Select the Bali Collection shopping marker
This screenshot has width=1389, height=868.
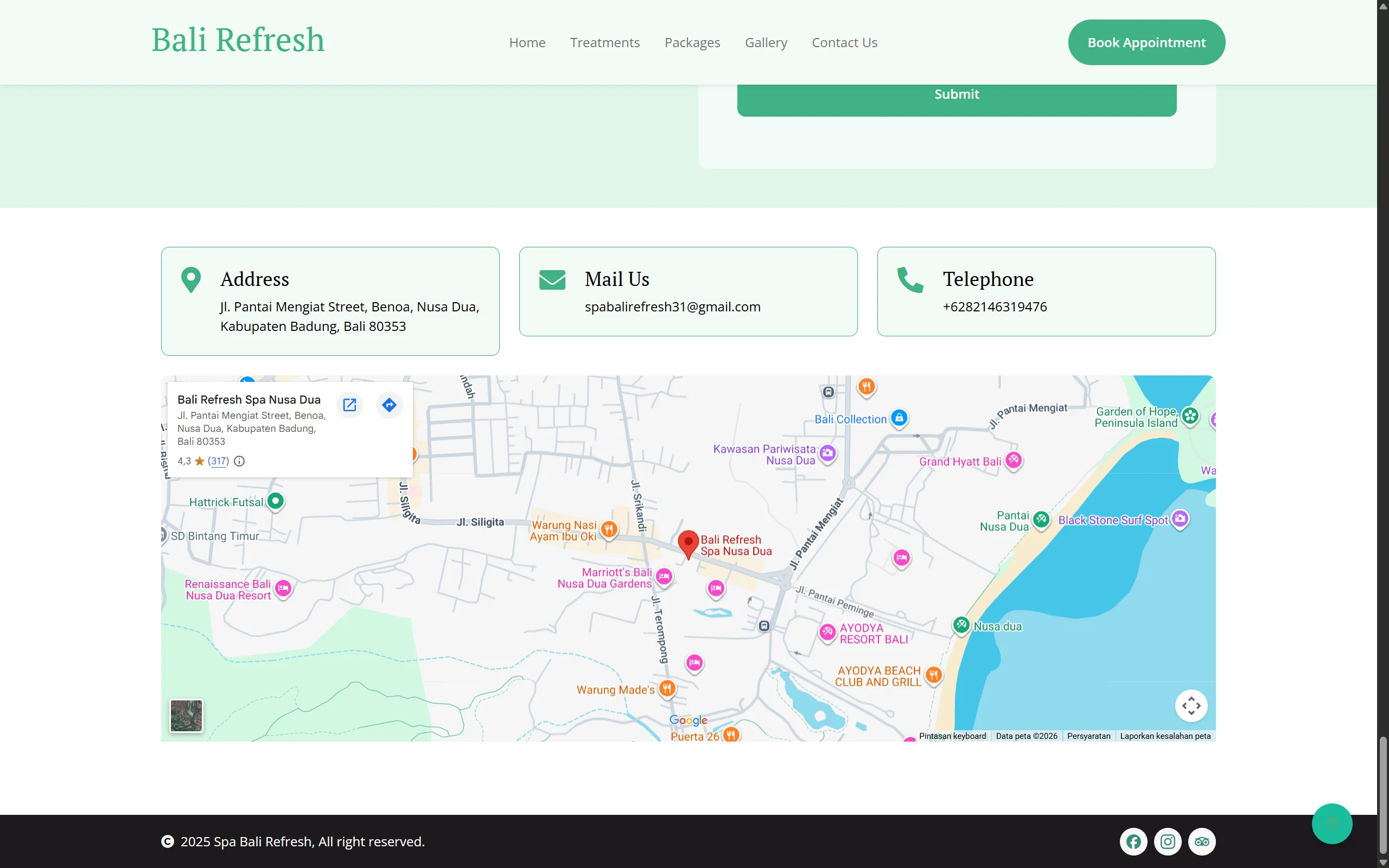pos(900,418)
